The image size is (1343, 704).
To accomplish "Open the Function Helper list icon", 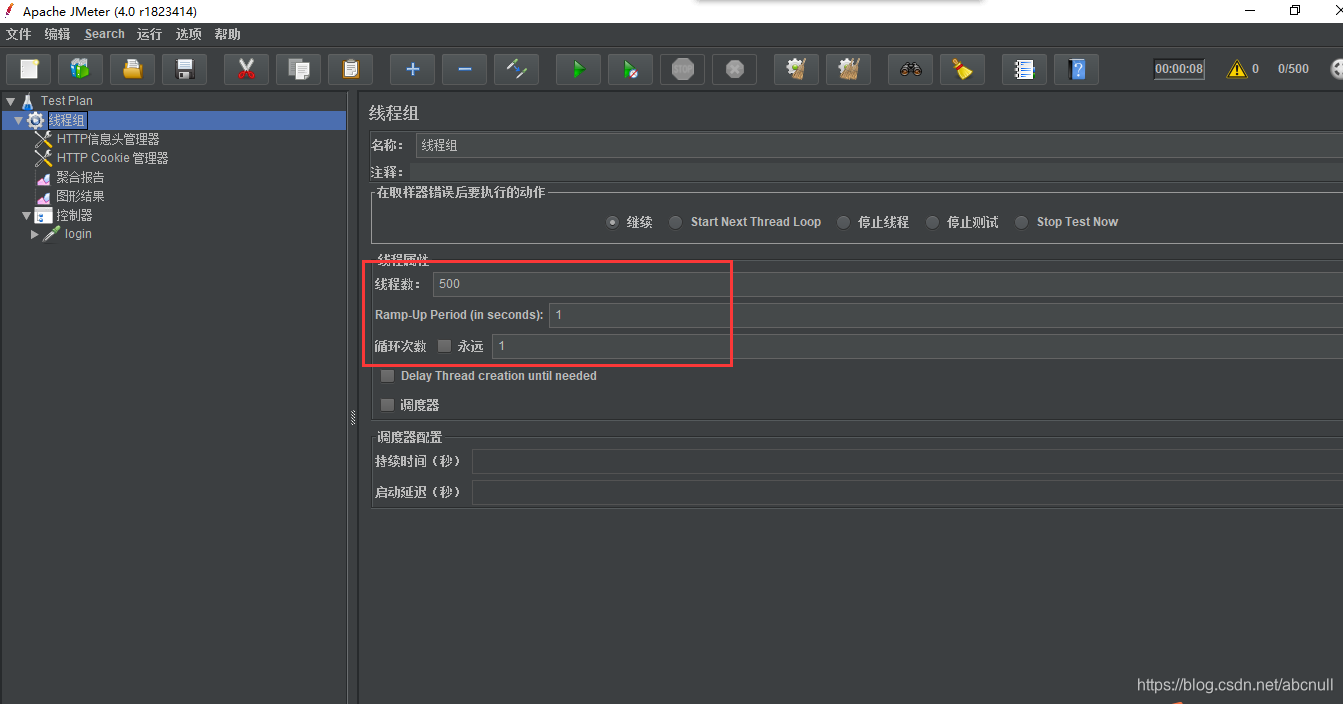I will 1024,69.
